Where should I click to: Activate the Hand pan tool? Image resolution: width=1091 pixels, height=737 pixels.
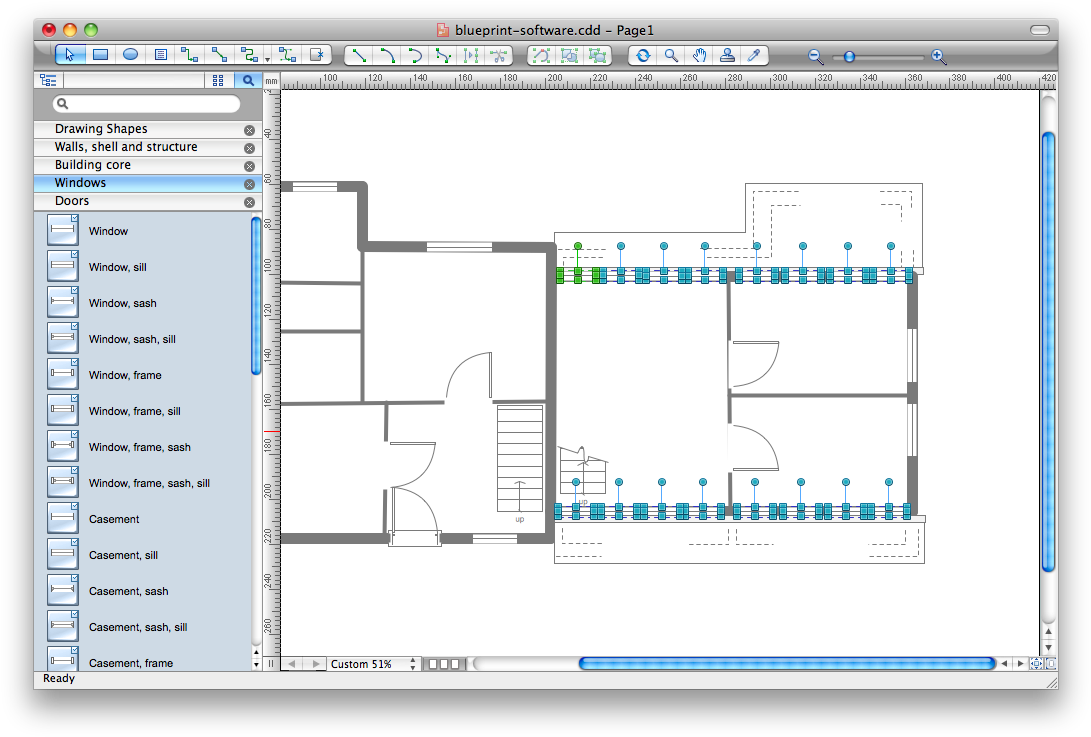tap(699, 55)
